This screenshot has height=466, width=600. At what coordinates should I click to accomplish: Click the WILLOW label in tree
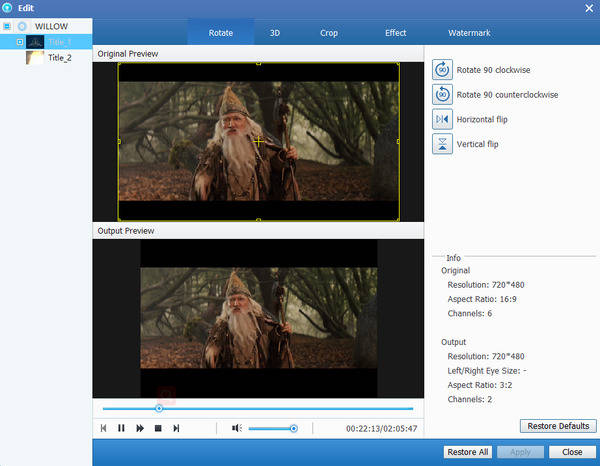tap(51, 26)
